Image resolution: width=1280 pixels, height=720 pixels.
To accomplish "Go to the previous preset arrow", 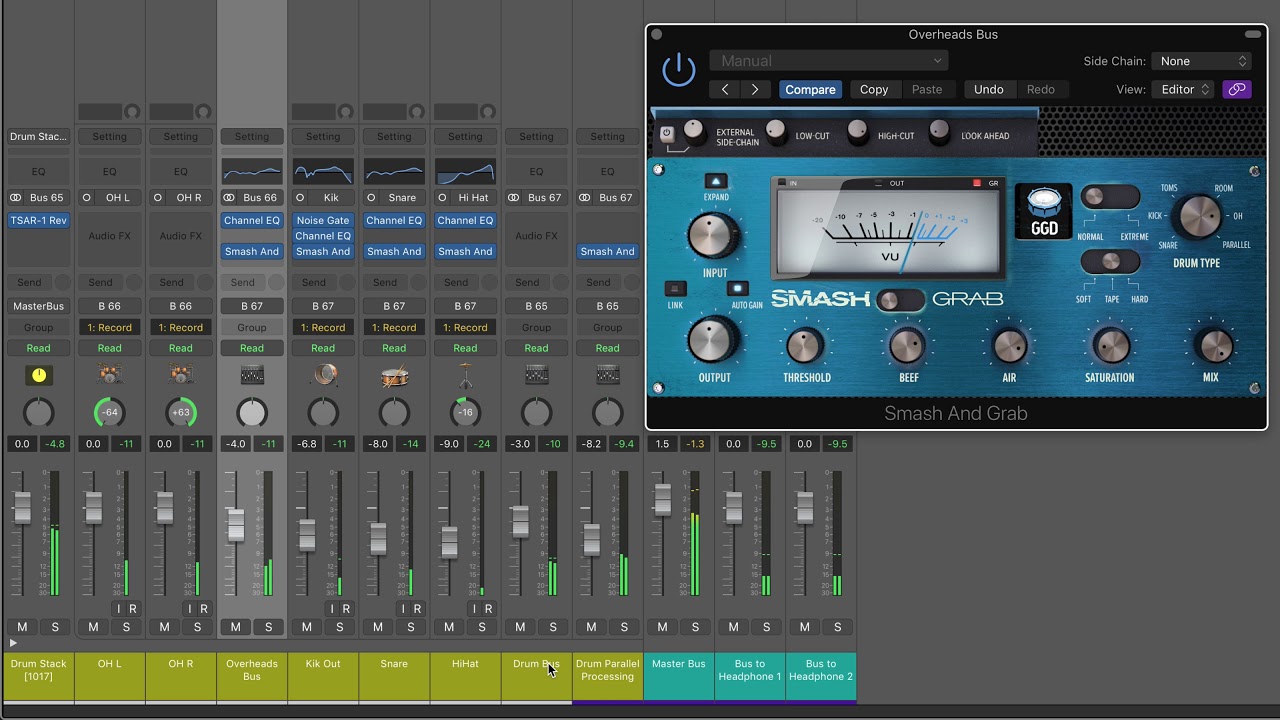I will pyautogui.click(x=725, y=90).
